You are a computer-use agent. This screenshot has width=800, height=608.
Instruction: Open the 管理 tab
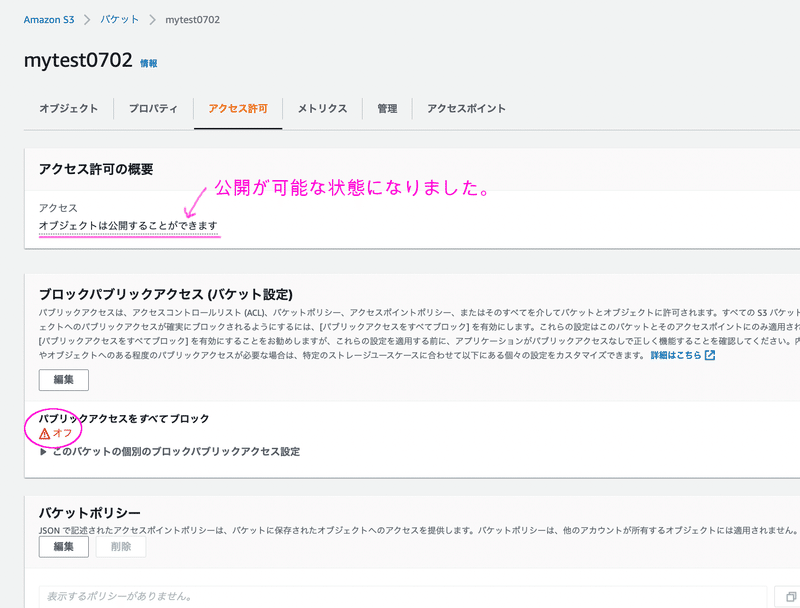[387, 109]
